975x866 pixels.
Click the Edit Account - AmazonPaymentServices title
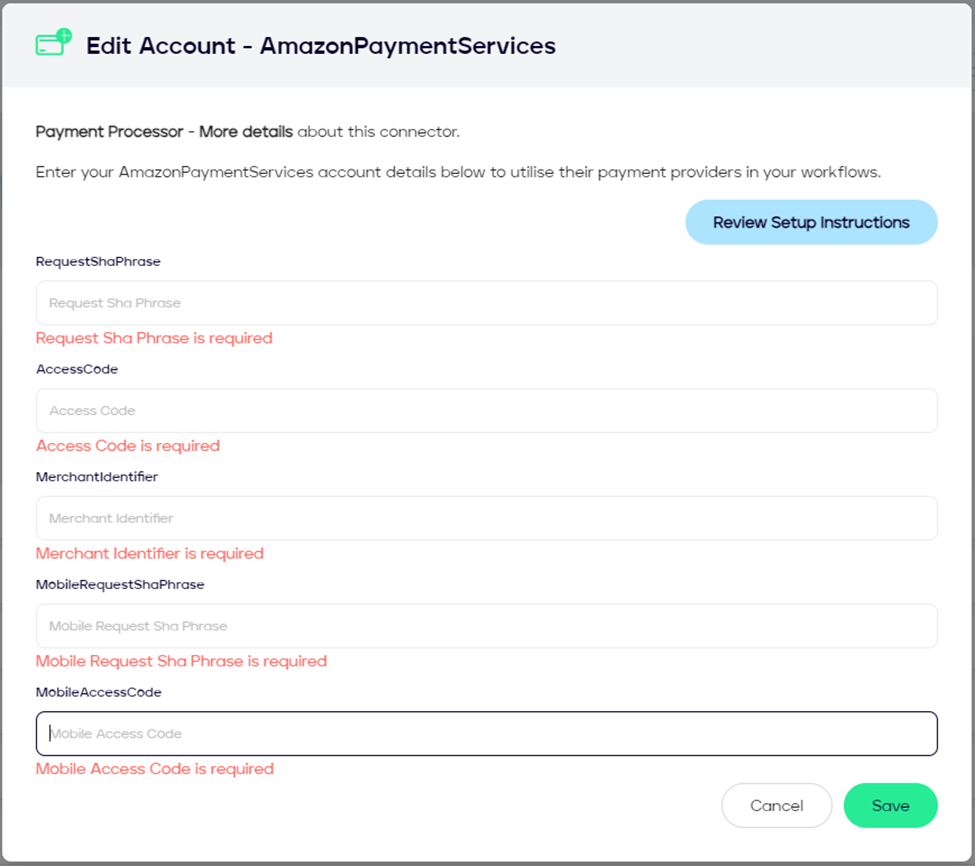pyautogui.click(x=320, y=45)
